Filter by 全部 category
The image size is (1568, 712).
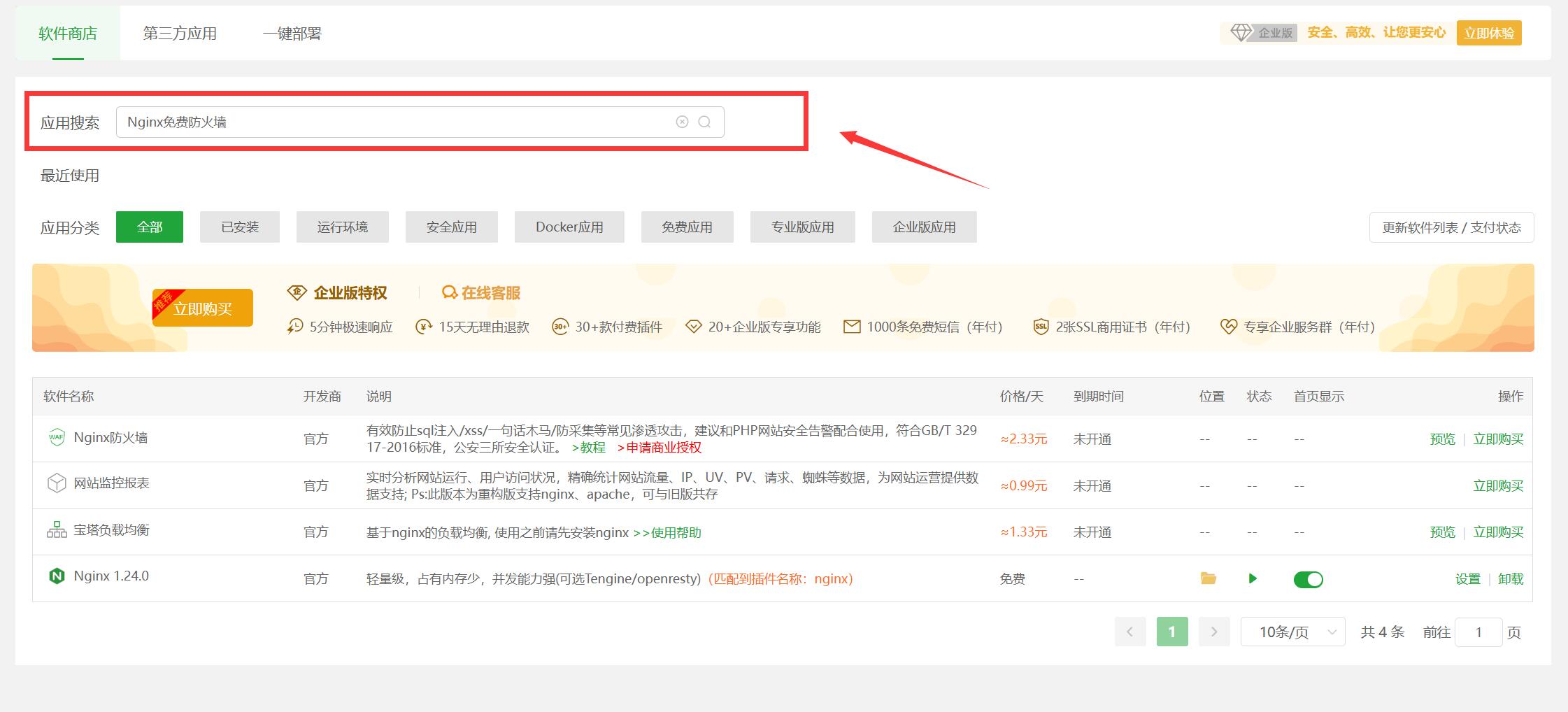coord(150,227)
